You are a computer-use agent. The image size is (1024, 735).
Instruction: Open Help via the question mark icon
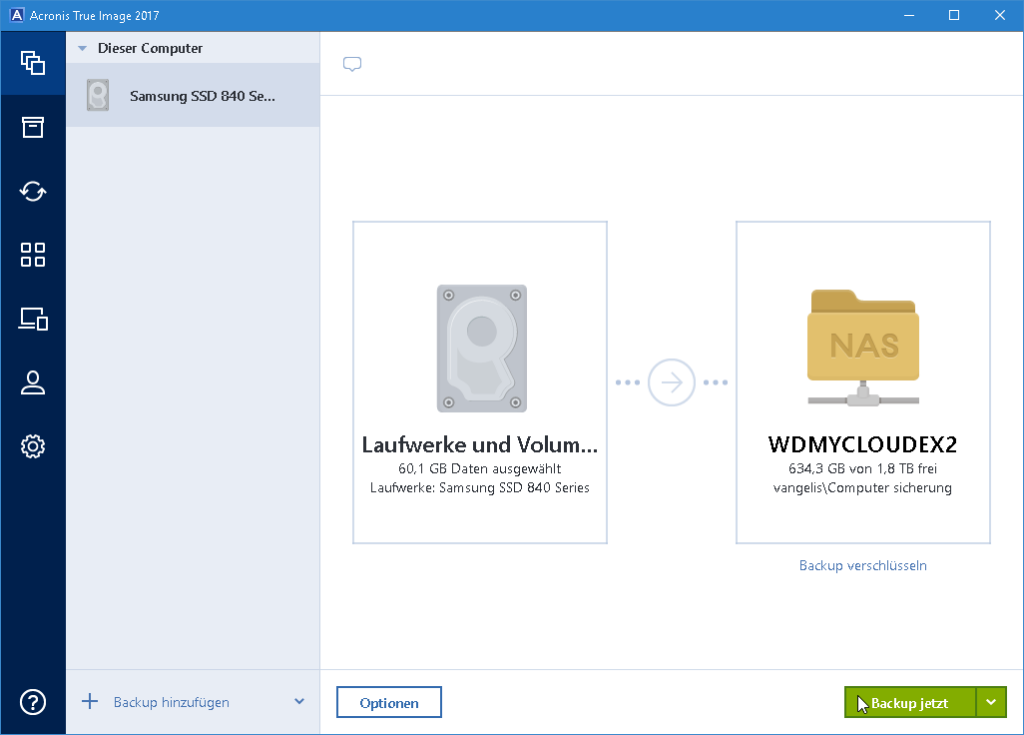tap(33, 700)
